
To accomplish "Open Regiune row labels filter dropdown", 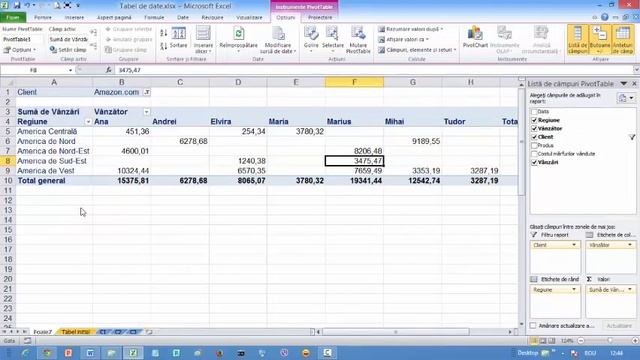I will [x=88, y=122].
